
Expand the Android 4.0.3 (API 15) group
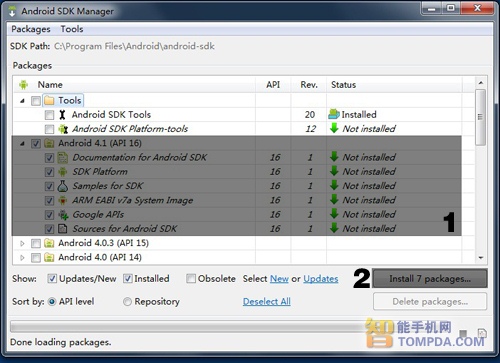point(22,244)
